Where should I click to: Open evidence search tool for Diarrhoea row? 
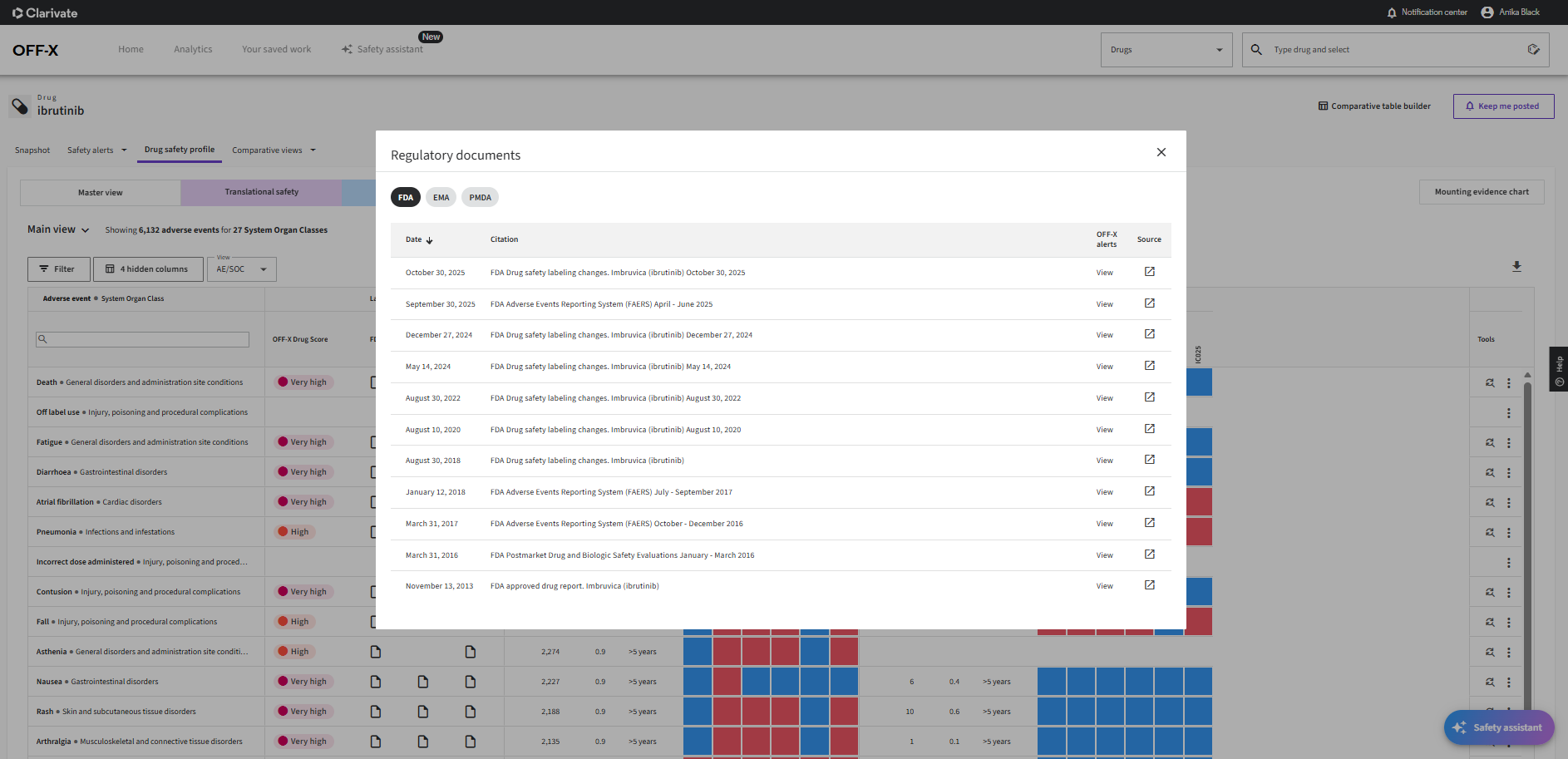coord(1490,473)
